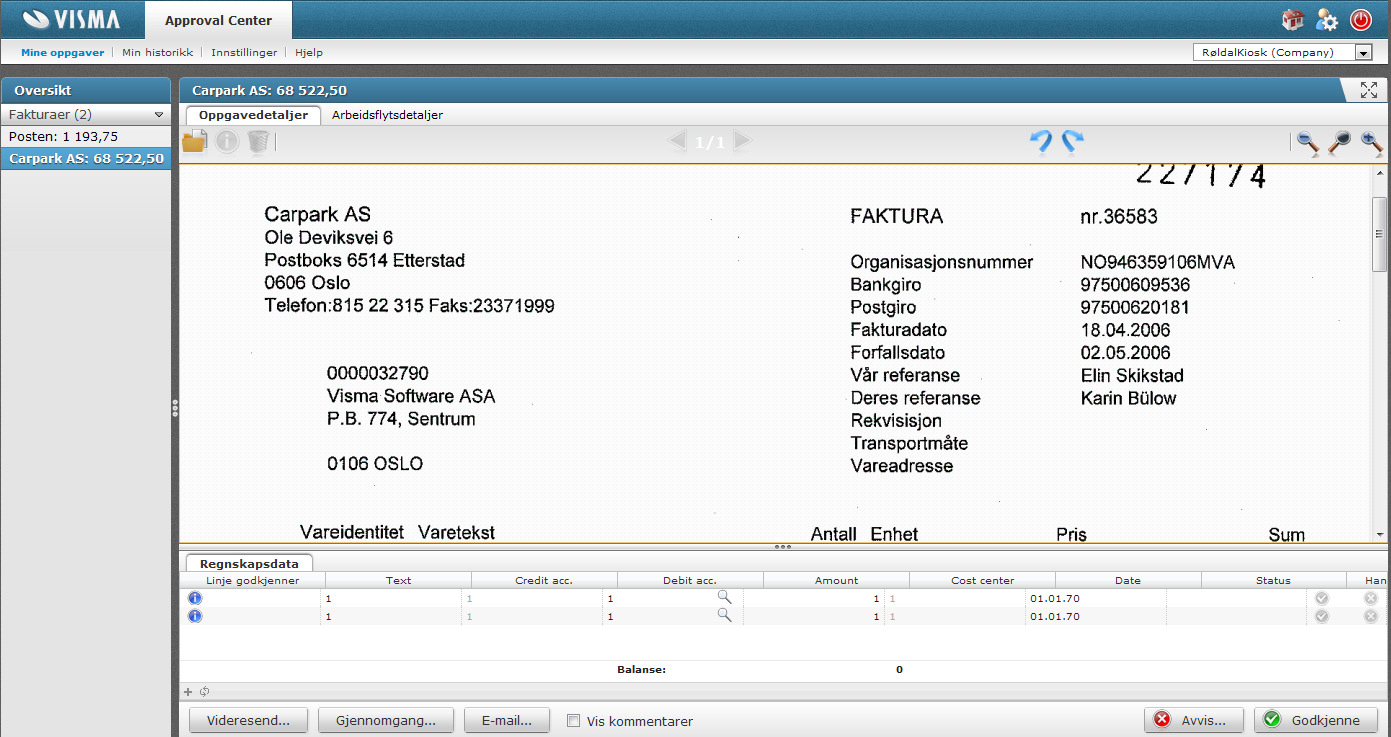Expand document view to full screen
This screenshot has width=1391, height=737.
click(x=1369, y=90)
